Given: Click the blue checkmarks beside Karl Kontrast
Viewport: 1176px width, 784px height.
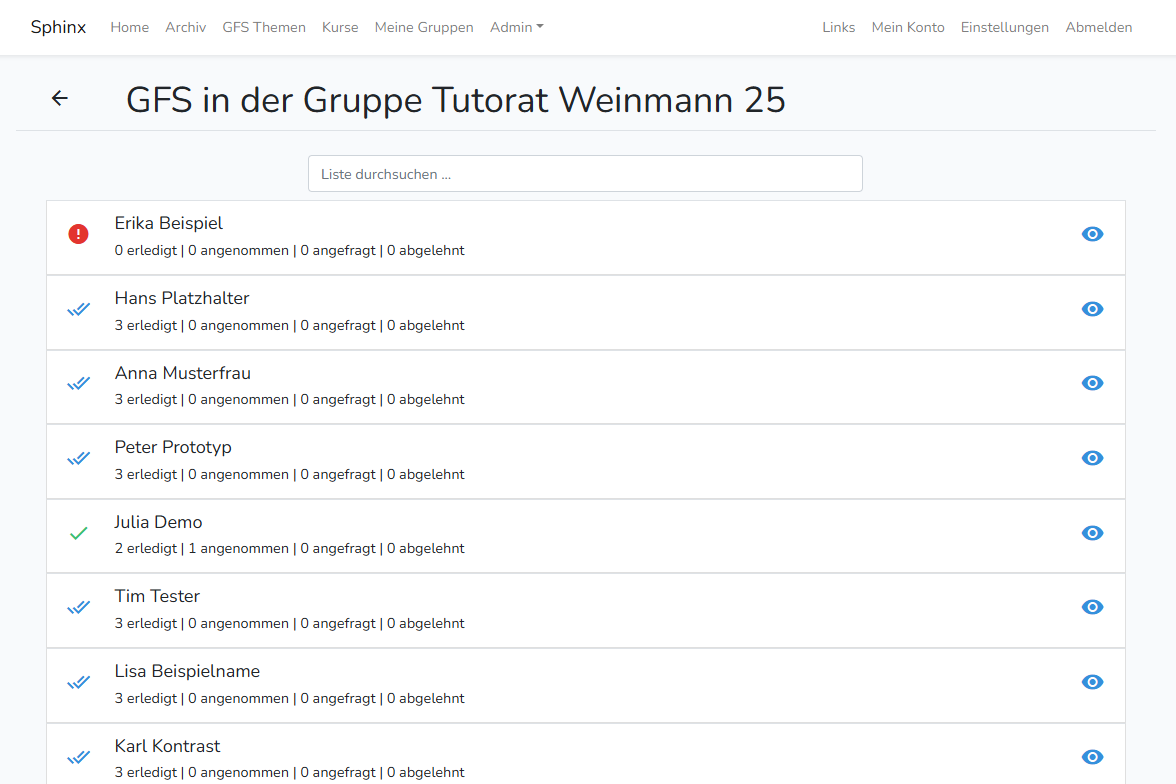Looking at the screenshot, I should pos(78,757).
